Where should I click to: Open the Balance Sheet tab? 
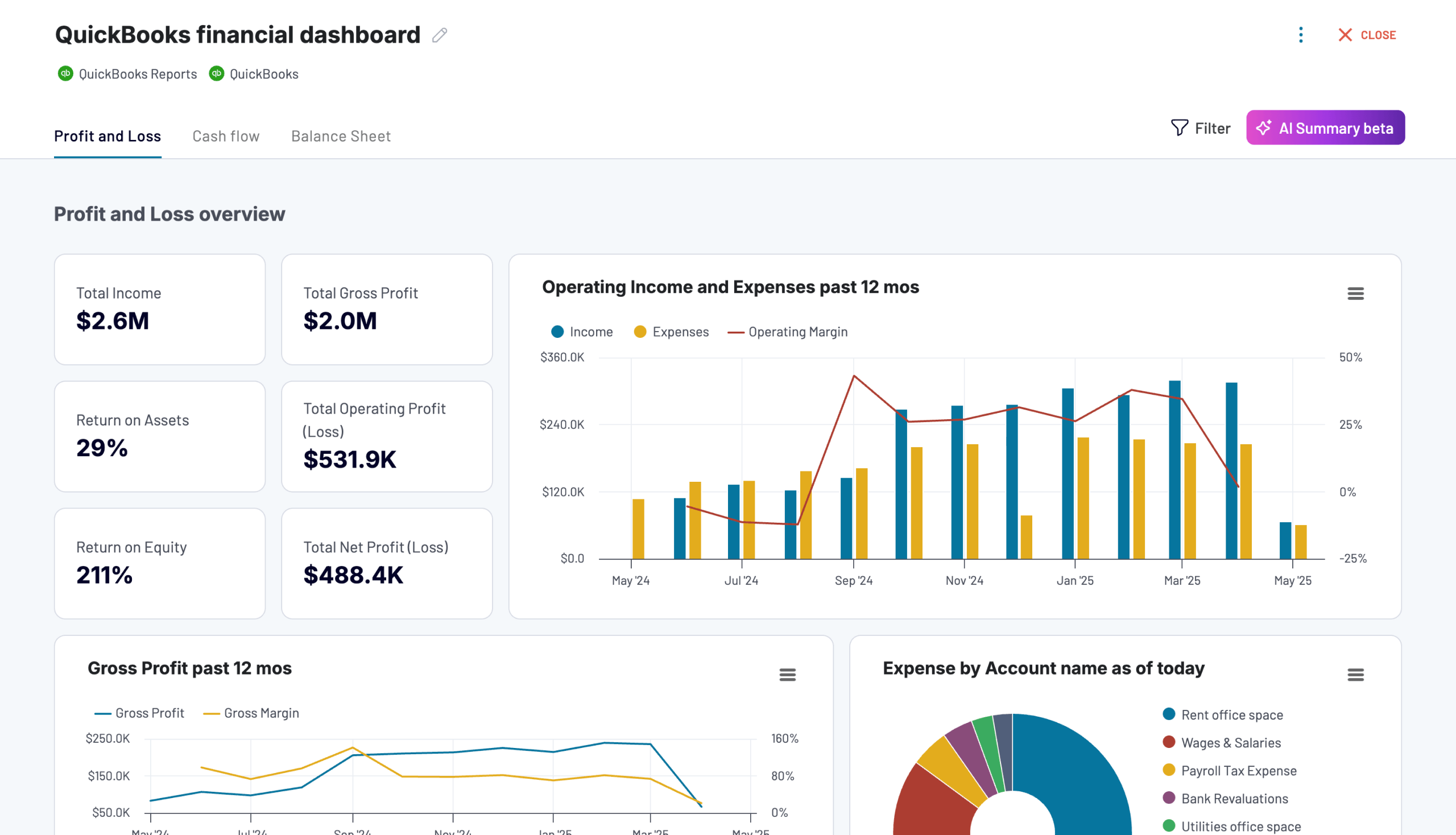(x=340, y=136)
